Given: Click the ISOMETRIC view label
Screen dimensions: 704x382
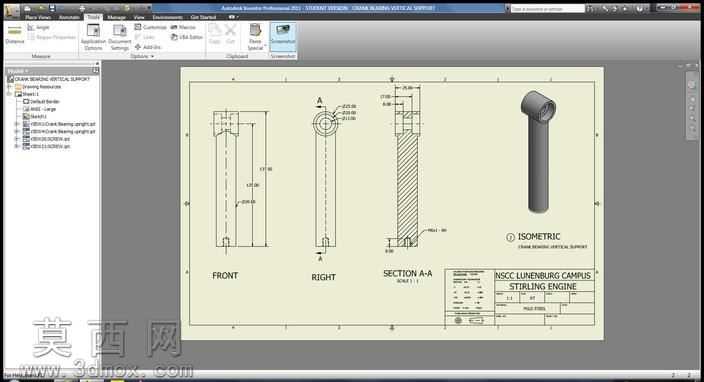Looking at the screenshot, I should tap(539, 237).
